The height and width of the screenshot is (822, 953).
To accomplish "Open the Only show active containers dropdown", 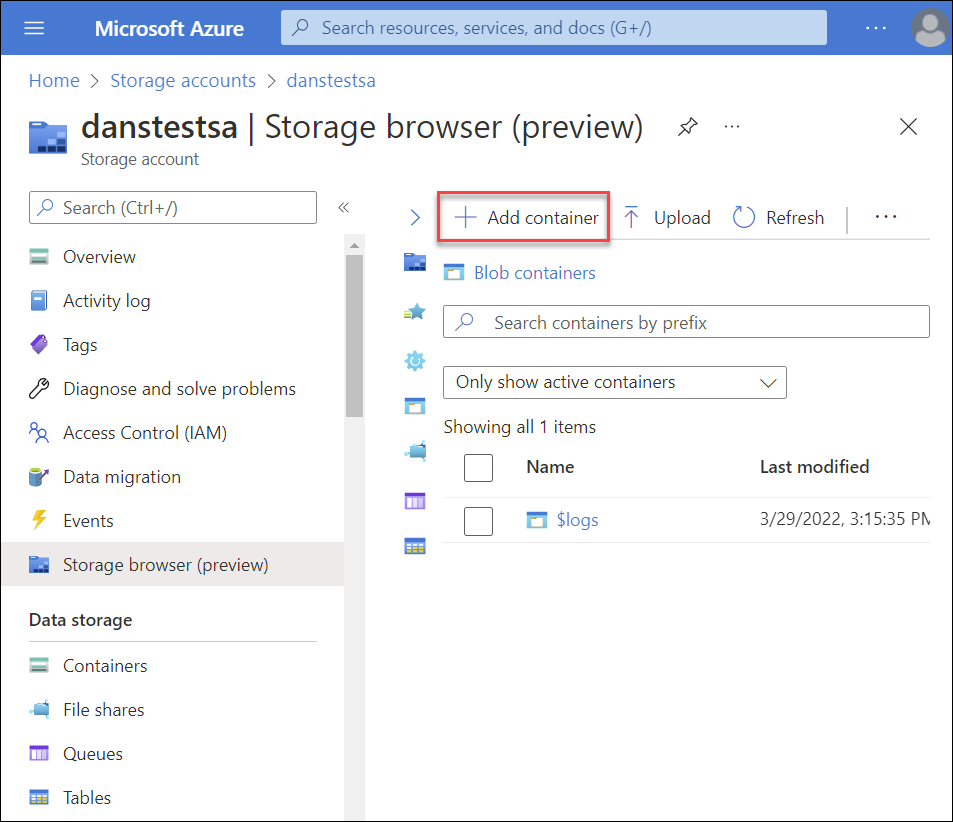I will pyautogui.click(x=614, y=382).
